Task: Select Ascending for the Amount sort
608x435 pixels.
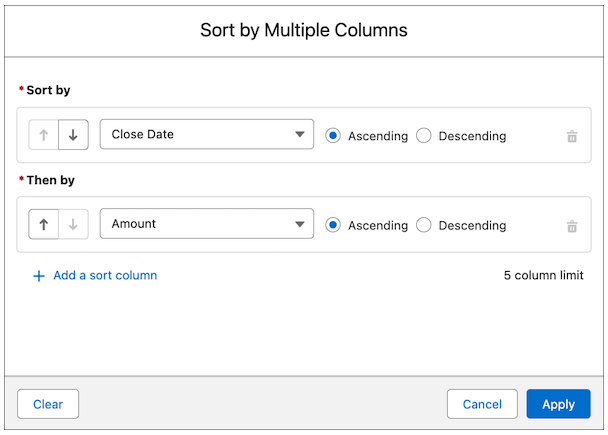Action: point(334,225)
